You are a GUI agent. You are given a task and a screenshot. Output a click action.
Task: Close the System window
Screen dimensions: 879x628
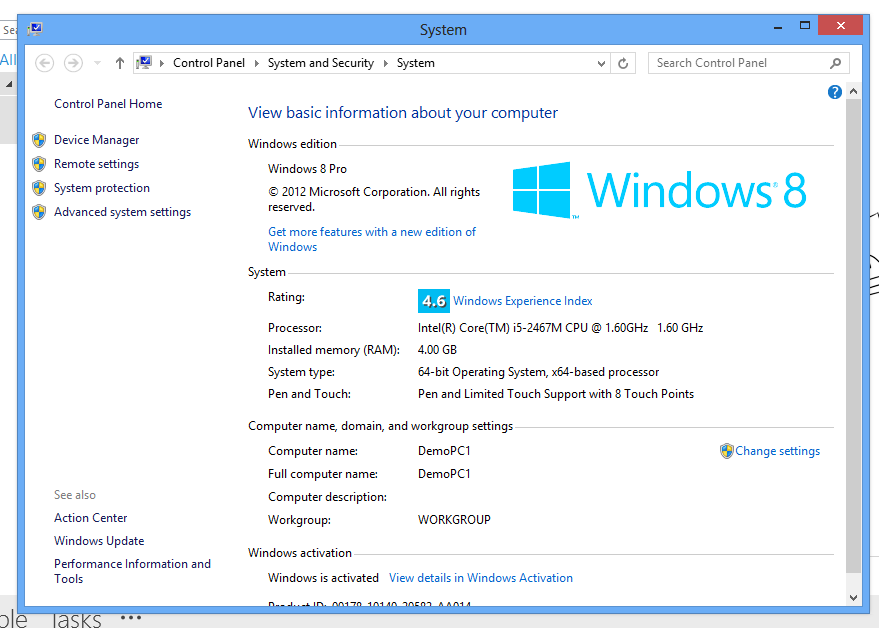[x=840, y=25]
